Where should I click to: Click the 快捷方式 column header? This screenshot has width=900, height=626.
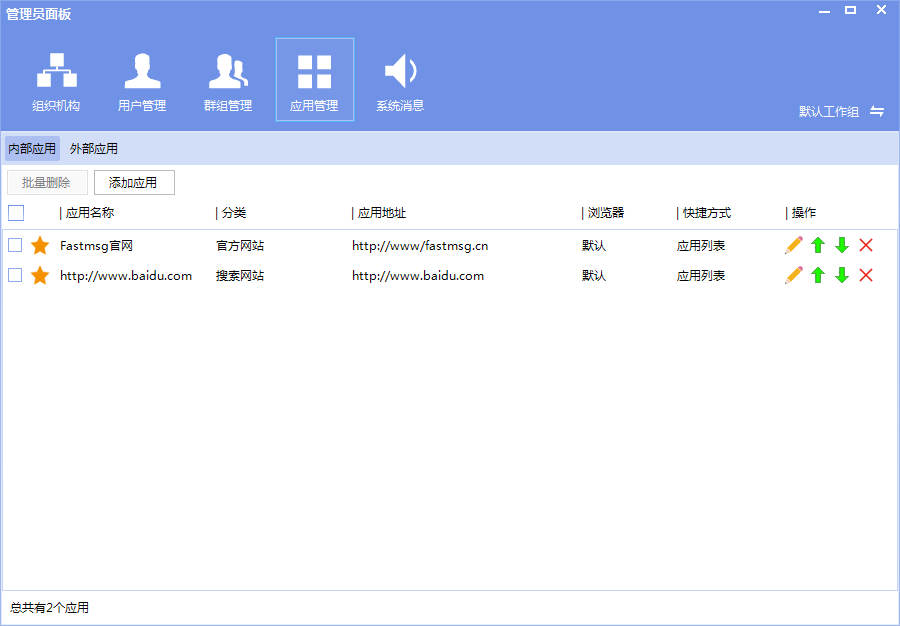tap(707, 213)
